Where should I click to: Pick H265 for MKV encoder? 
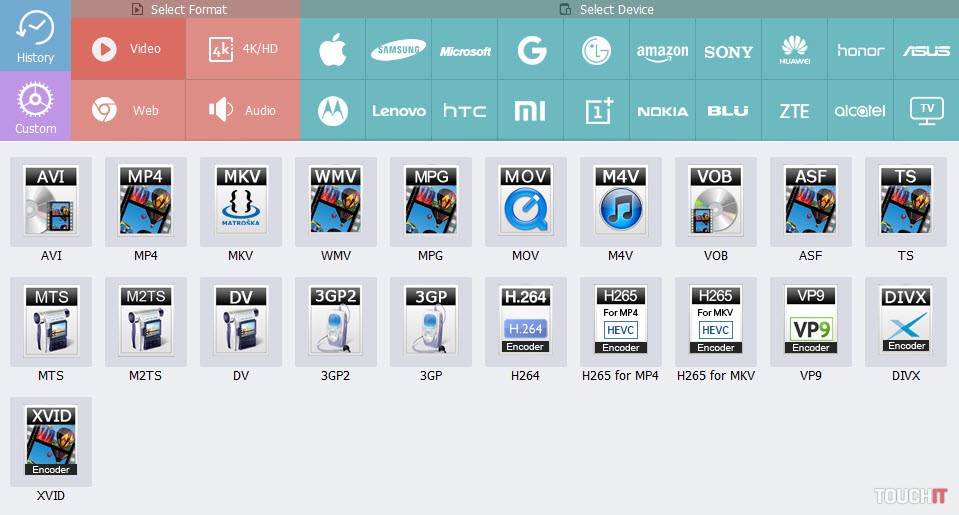716,322
